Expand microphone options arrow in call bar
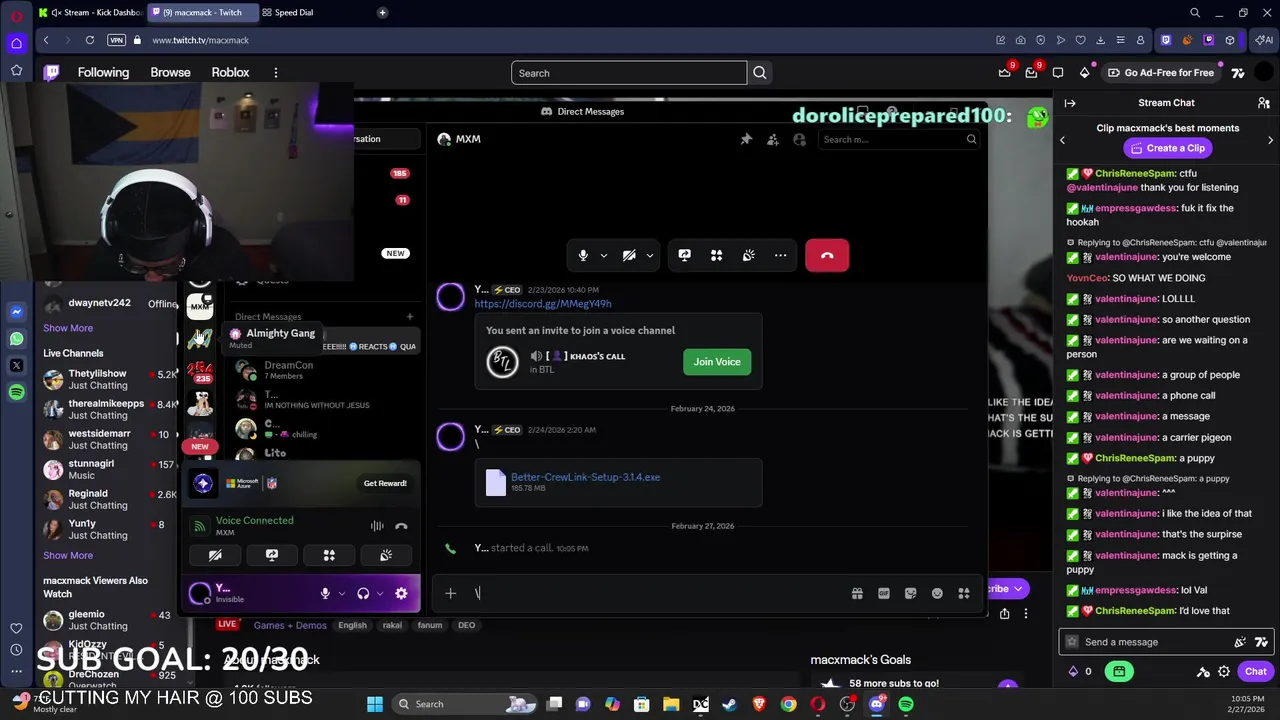This screenshot has height=720, width=1280. point(603,256)
